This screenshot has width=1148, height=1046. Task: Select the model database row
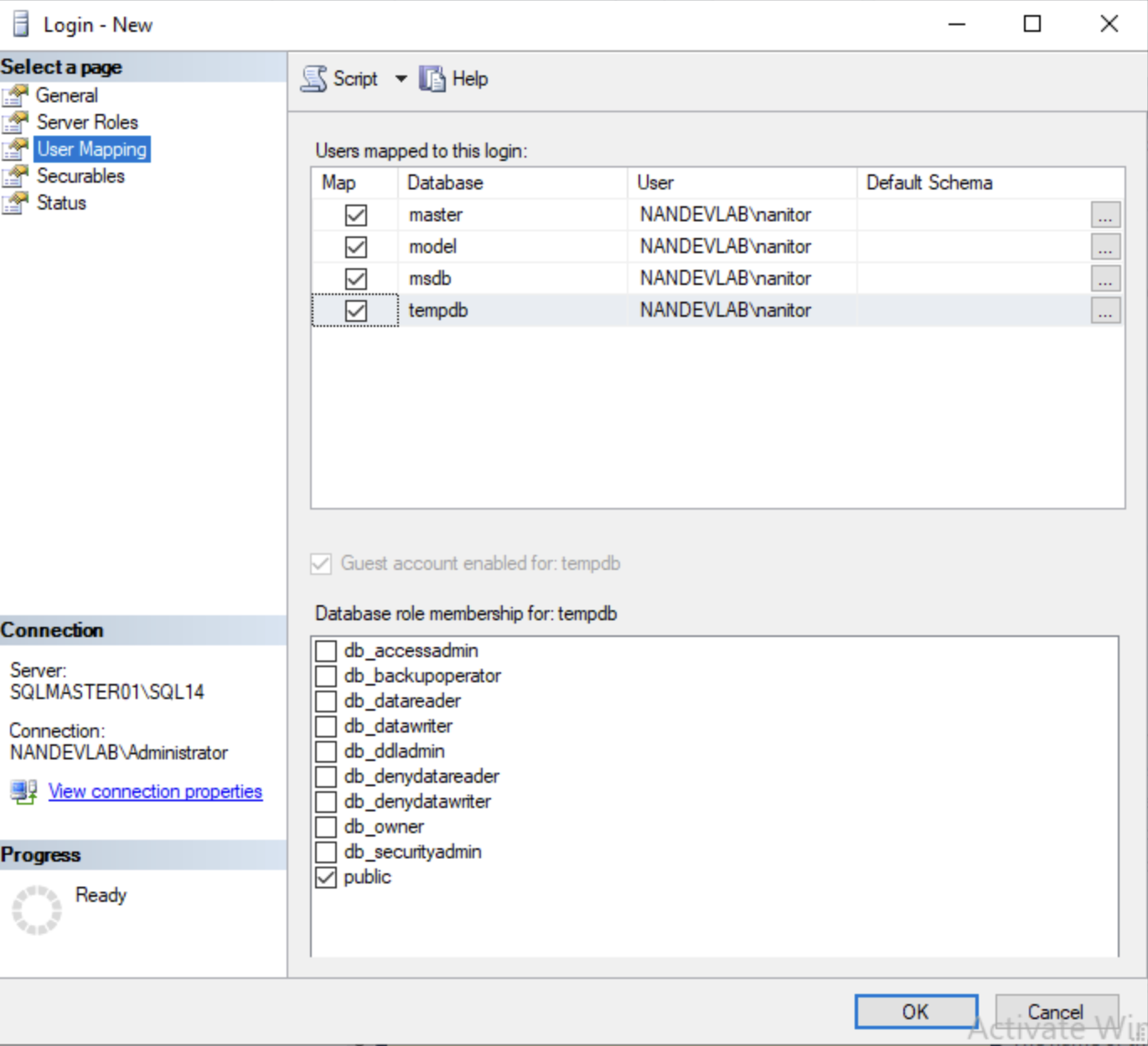432,247
